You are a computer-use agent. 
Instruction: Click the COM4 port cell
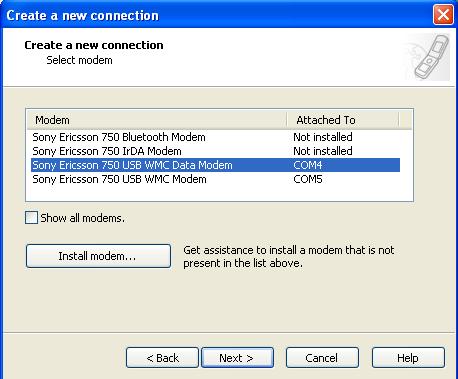308,165
